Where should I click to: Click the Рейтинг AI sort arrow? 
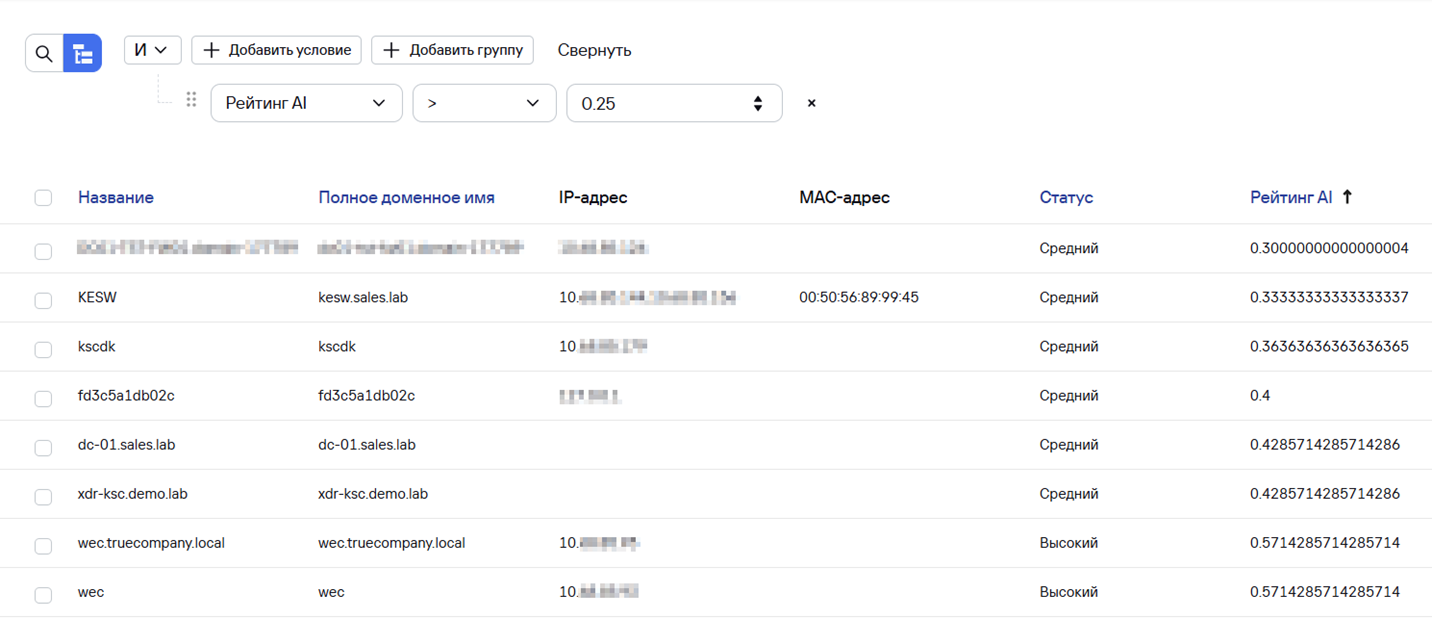tap(1347, 198)
